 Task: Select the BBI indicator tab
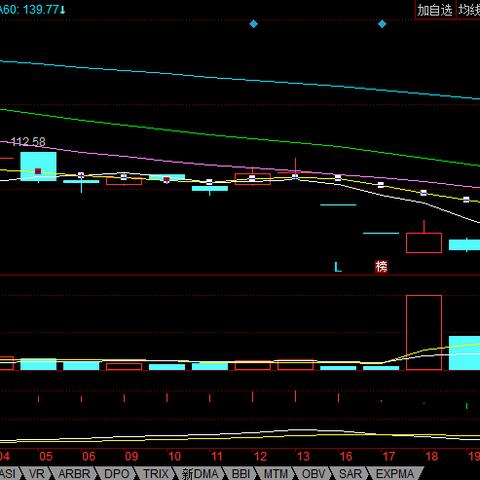(241, 474)
